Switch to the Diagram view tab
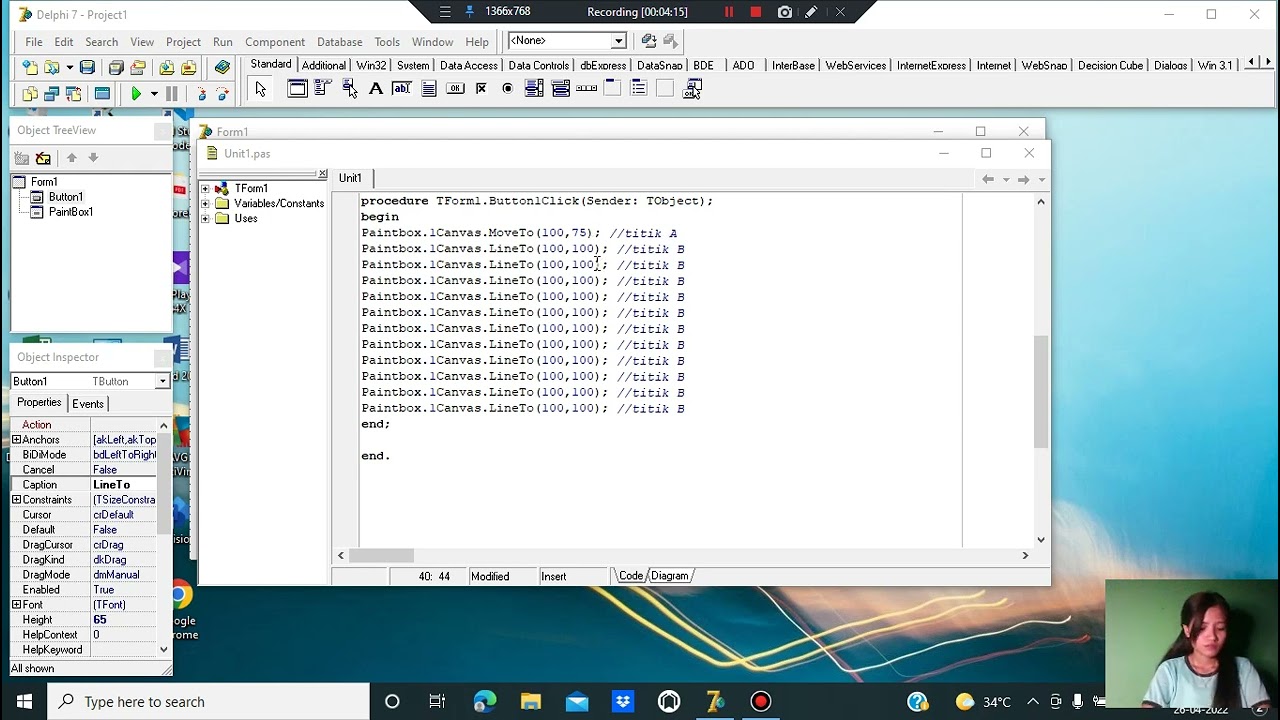This screenshot has height=720, width=1280. click(x=670, y=576)
